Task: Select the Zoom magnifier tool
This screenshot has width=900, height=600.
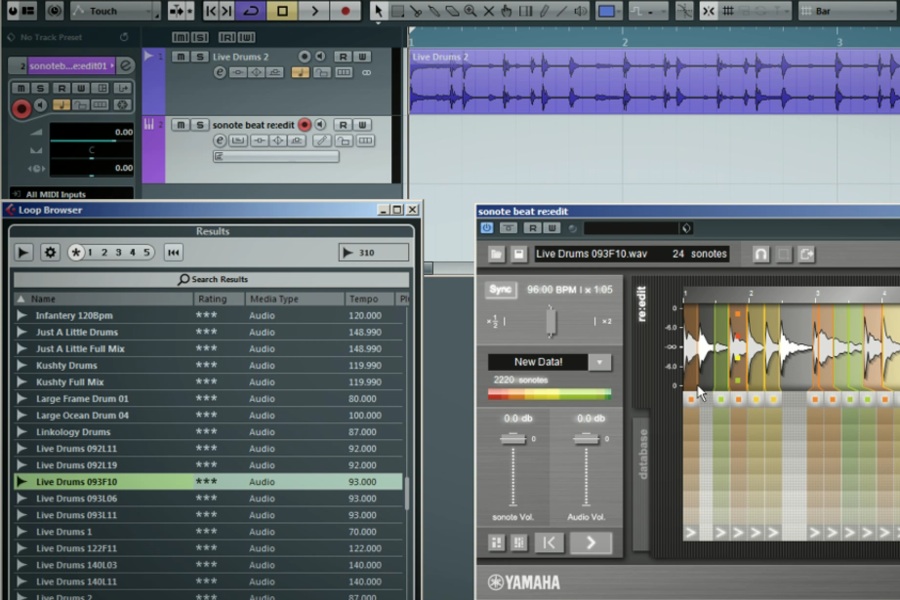Action: [x=470, y=11]
